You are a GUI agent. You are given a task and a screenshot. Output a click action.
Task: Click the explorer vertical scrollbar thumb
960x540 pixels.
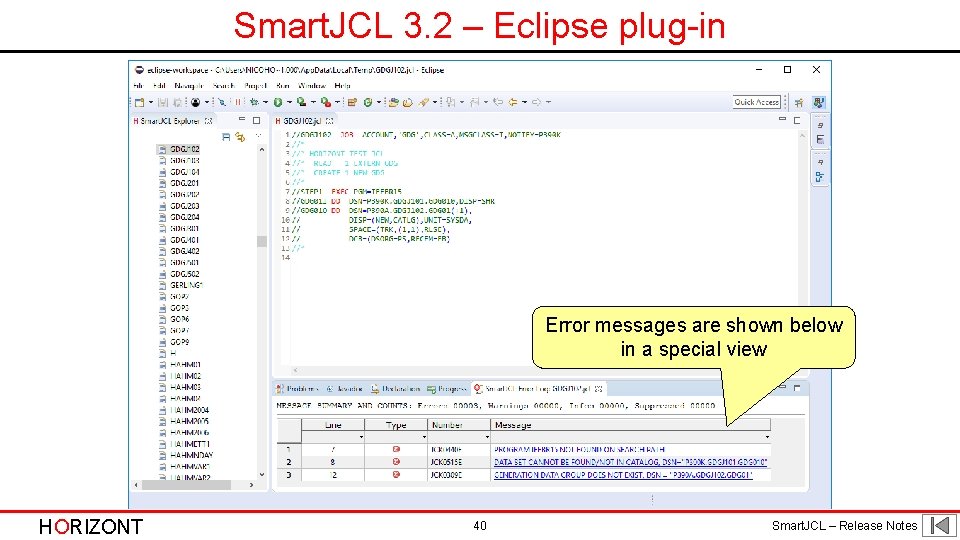[262, 241]
